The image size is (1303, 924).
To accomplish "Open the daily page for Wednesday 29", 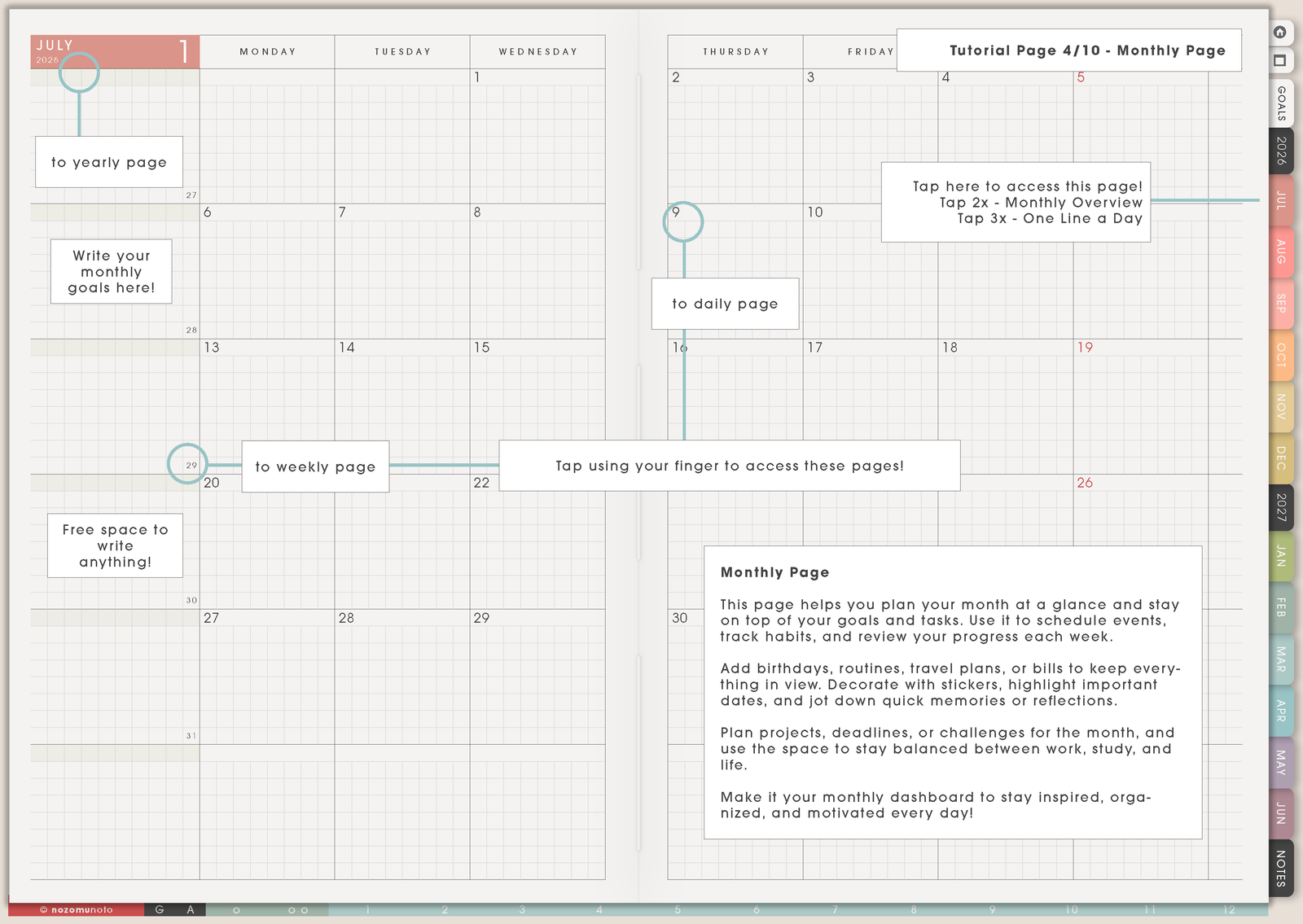I will click(x=482, y=618).
